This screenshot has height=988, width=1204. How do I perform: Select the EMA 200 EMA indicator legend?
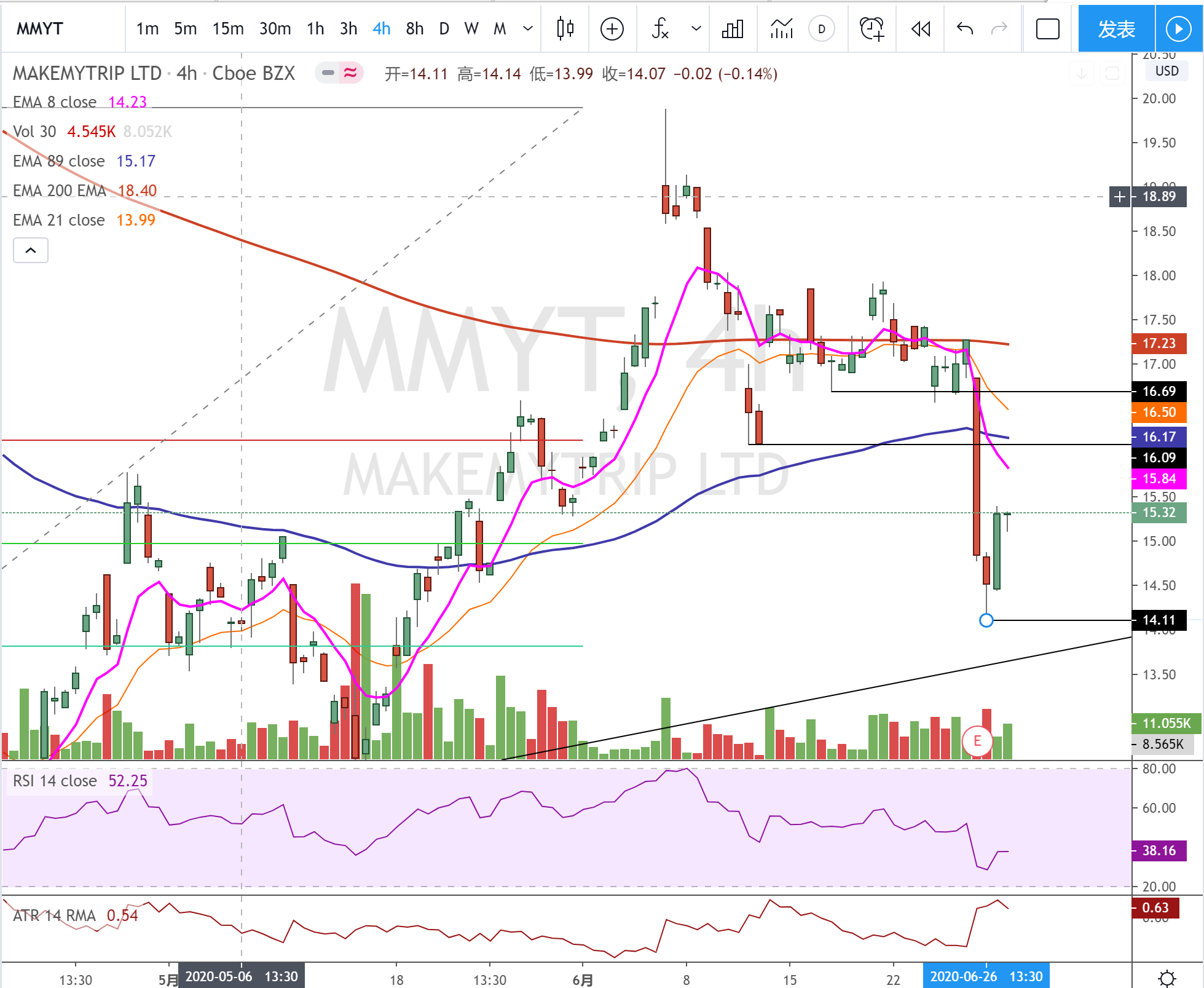[85, 191]
